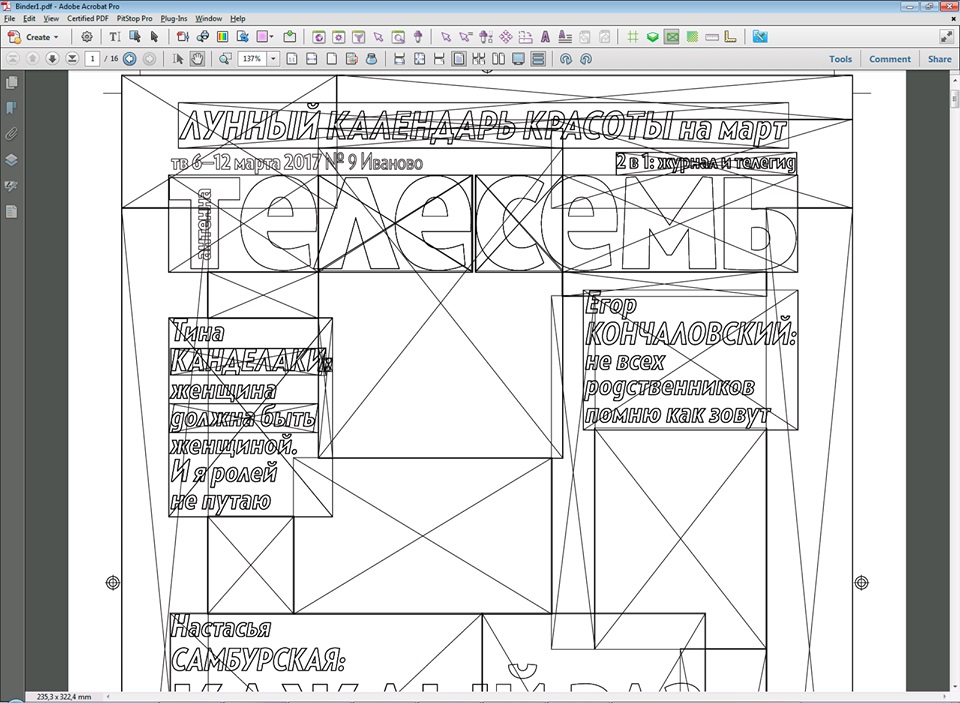Select the purple letter A text tool
This screenshot has height=703, width=960.
545,37
